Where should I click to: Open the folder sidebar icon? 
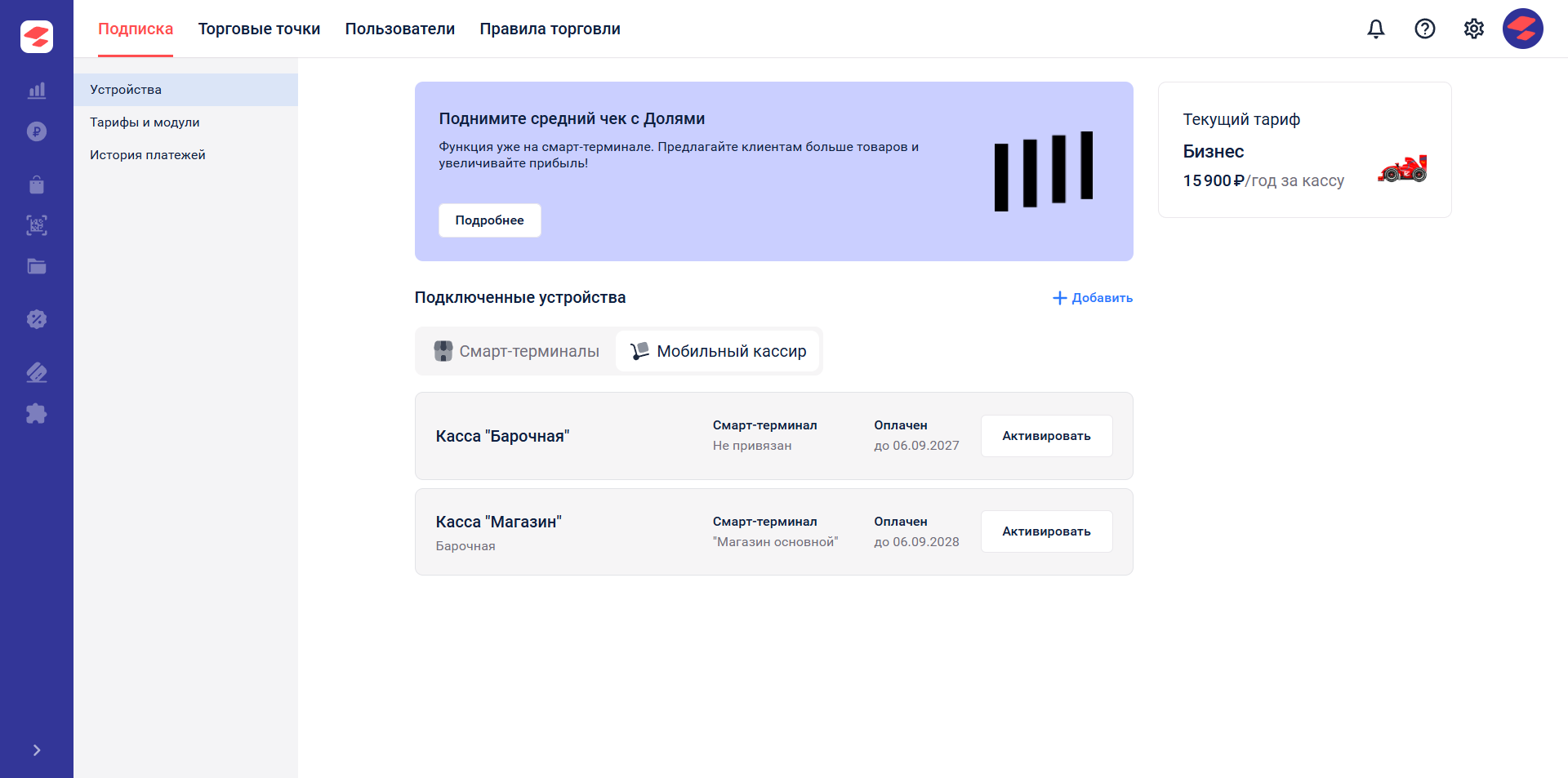point(37,266)
